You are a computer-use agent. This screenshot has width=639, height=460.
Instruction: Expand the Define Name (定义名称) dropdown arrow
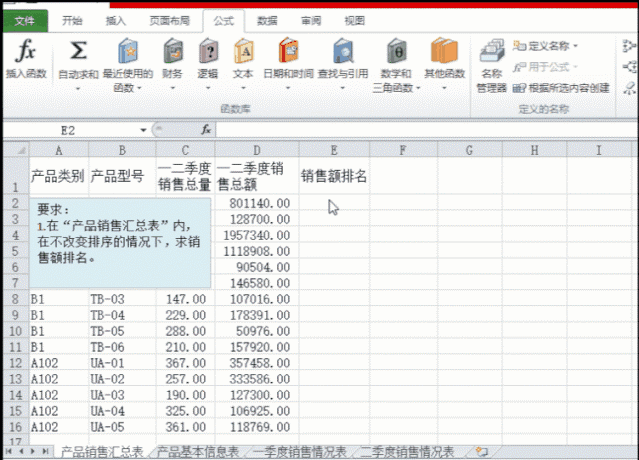[x=575, y=46]
